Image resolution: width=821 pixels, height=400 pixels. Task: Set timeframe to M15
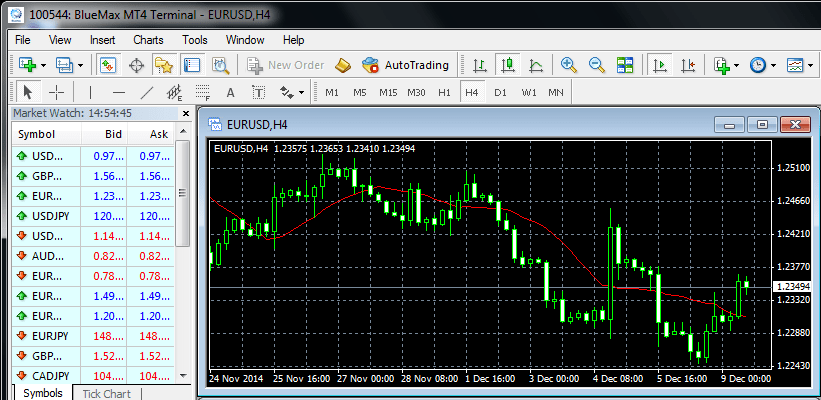[x=388, y=93]
